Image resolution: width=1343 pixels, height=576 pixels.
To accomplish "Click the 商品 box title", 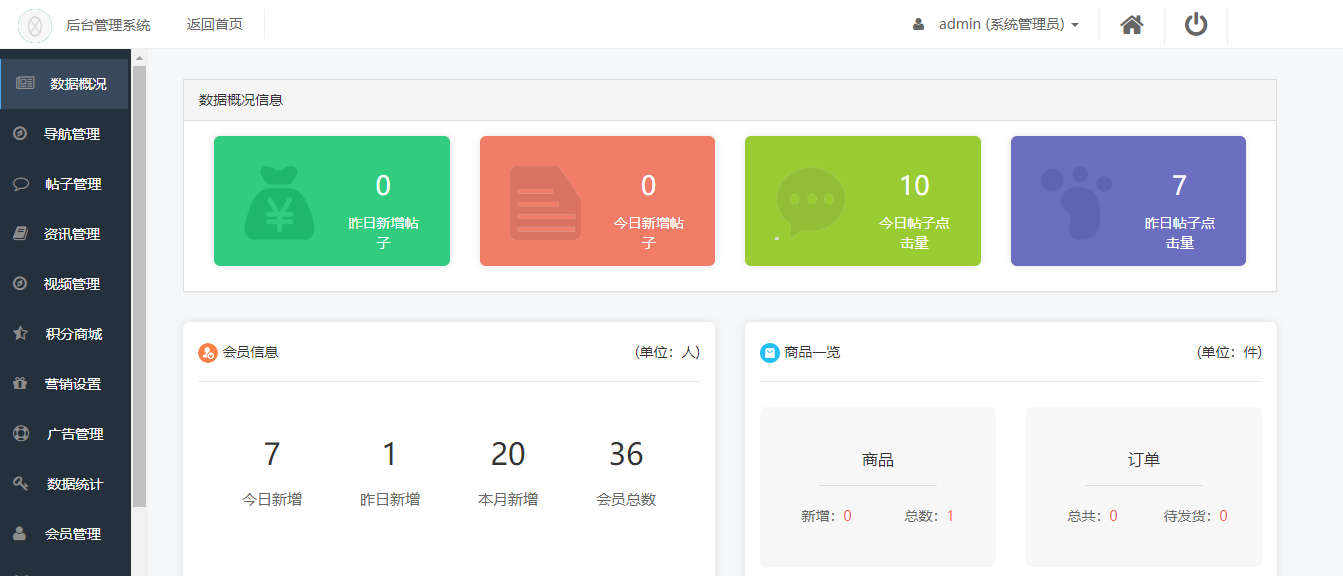I will coord(878,460).
